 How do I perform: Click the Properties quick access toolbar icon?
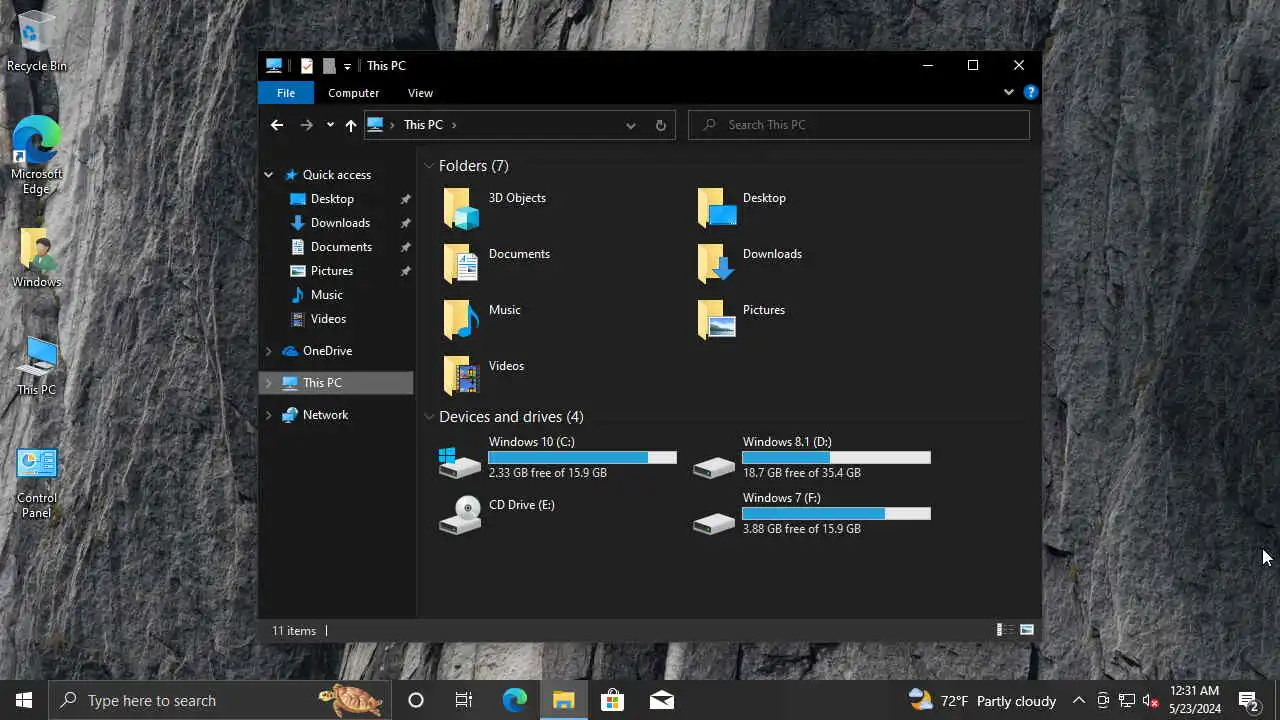point(307,66)
